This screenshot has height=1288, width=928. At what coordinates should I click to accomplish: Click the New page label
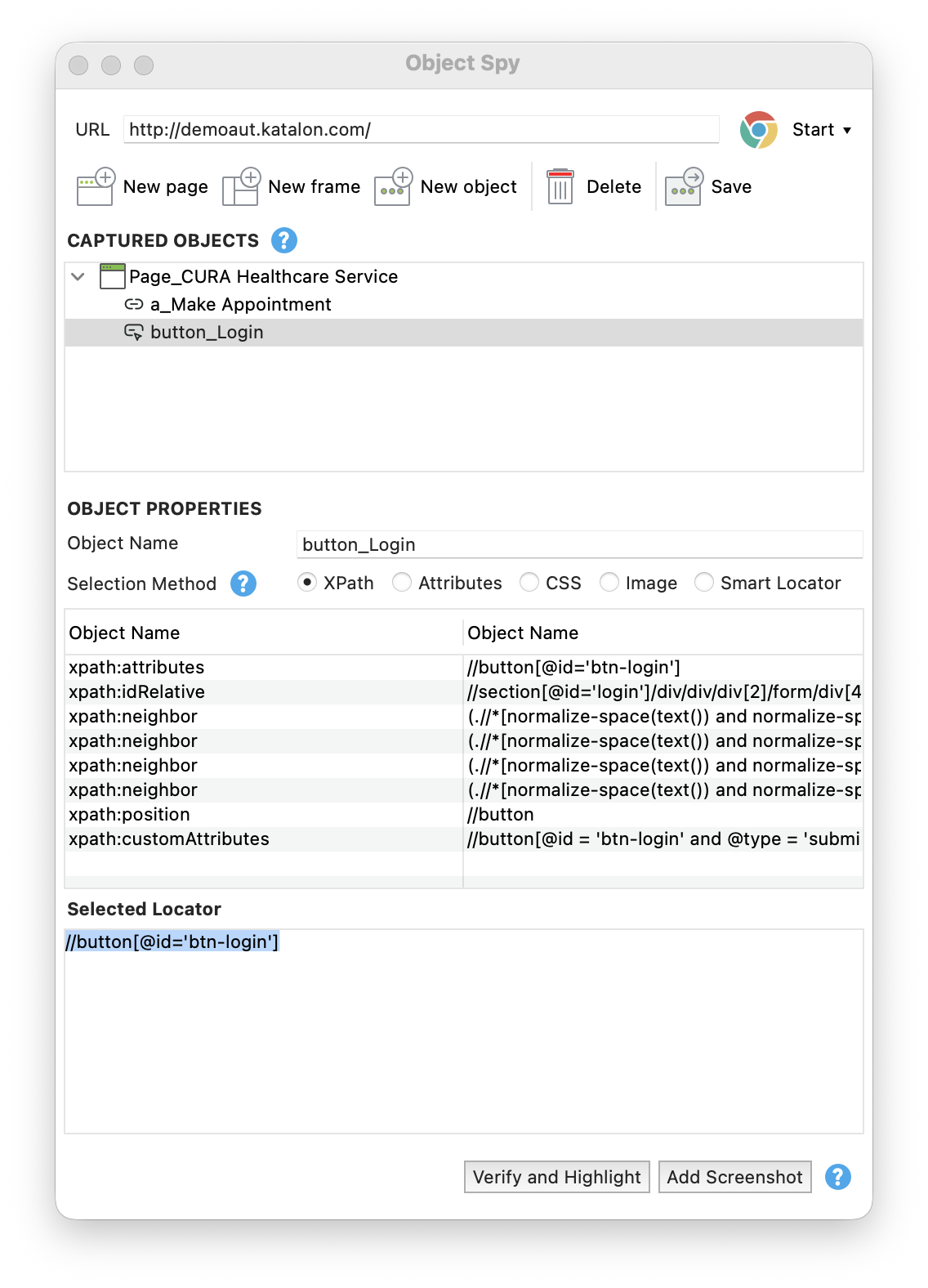(x=166, y=187)
